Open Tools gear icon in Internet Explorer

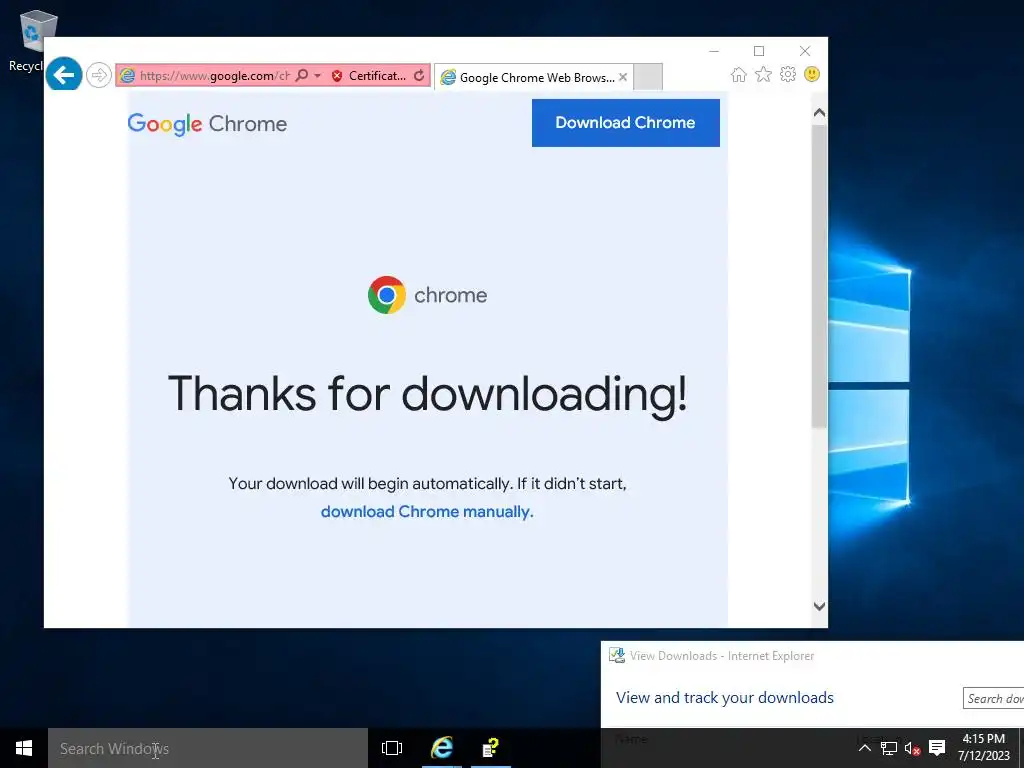788,74
